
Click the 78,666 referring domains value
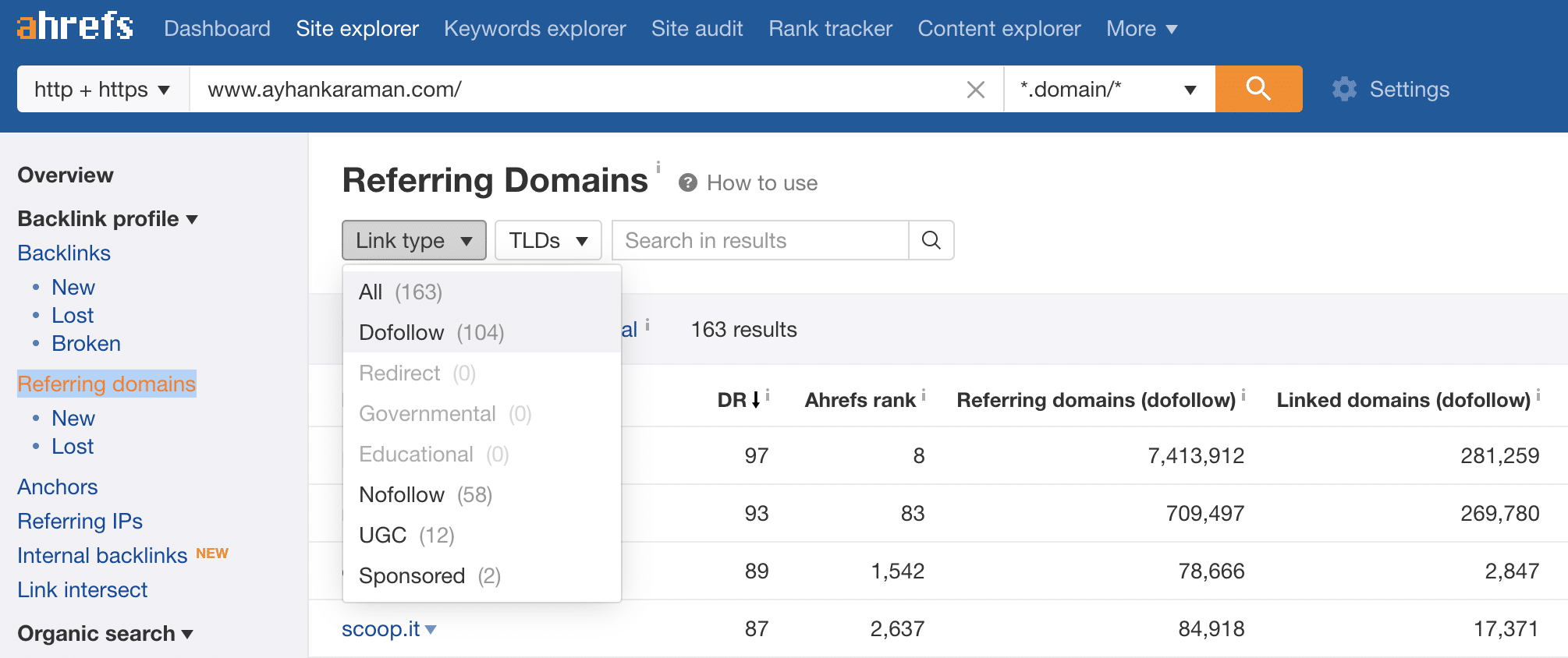(x=1211, y=571)
